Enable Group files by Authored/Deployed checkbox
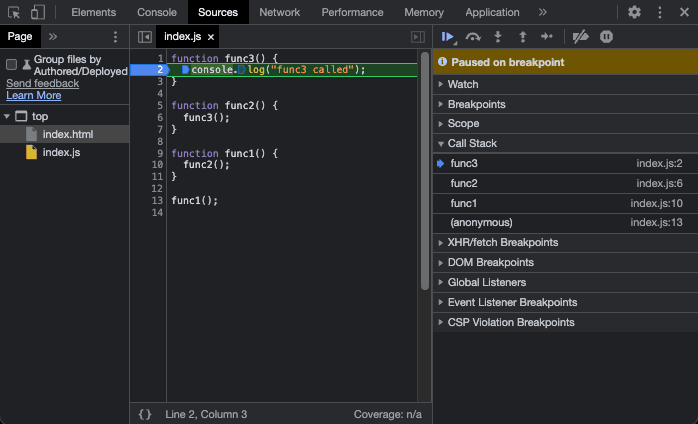The height and width of the screenshot is (424, 698). [11, 65]
